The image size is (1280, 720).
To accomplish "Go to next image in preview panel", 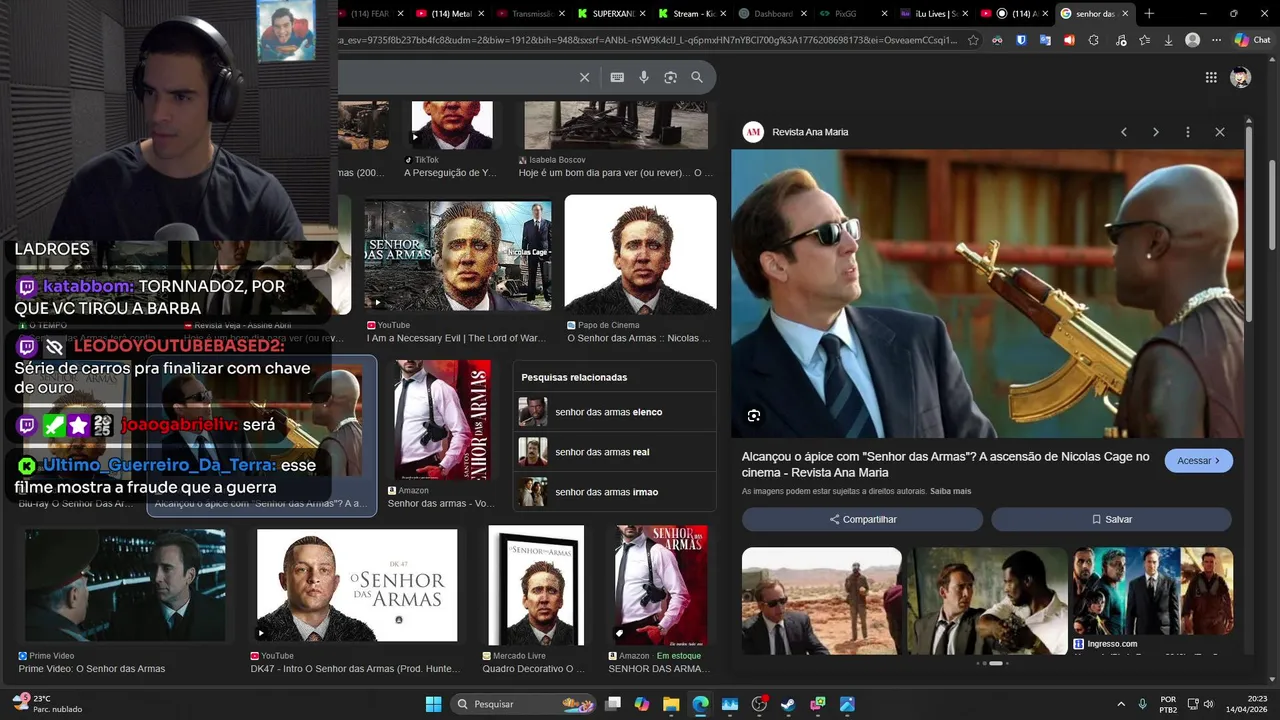I will pos(1156,132).
